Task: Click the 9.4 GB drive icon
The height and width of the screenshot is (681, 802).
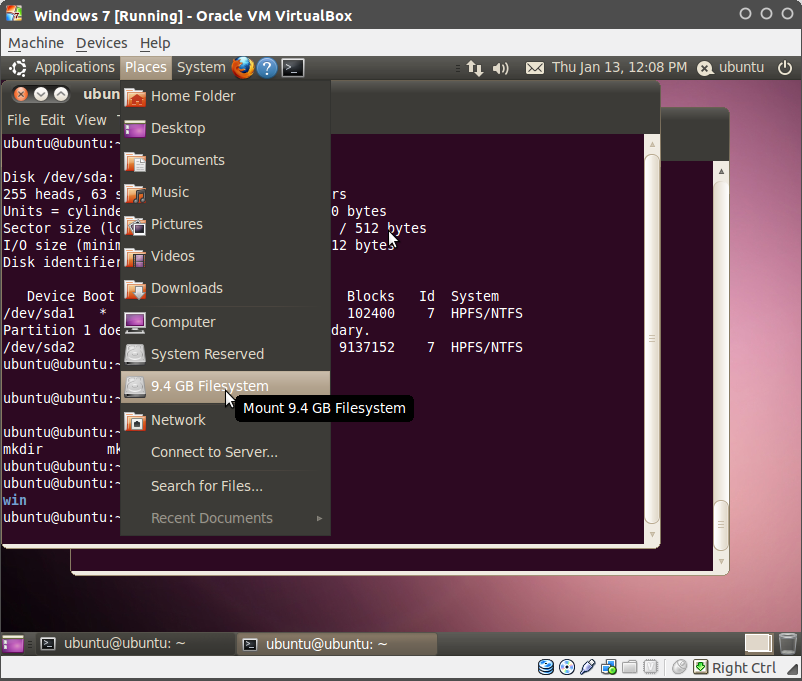Action: (135, 387)
